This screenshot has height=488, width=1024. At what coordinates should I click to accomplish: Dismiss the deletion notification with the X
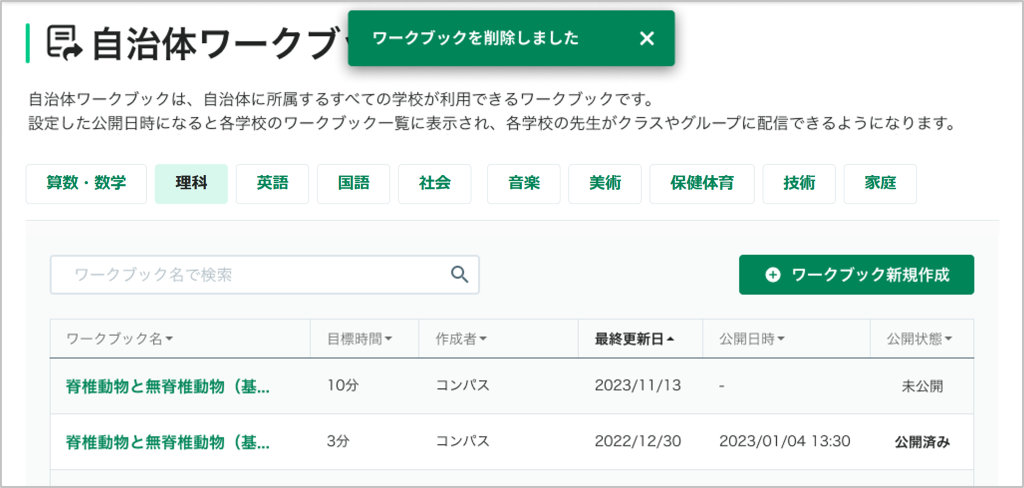647,39
